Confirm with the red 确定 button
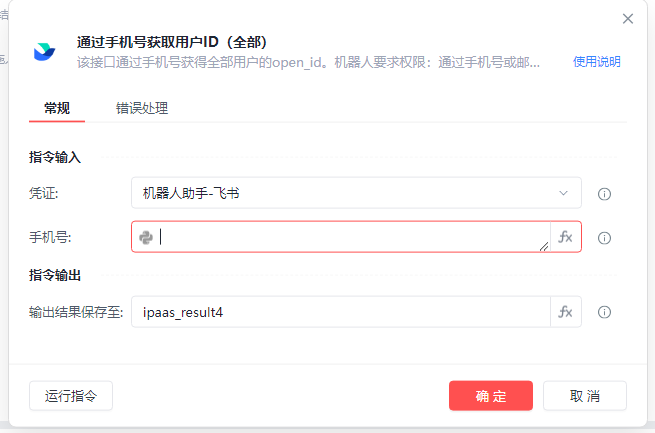Image resolution: width=655 pixels, height=433 pixels. (x=490, y=396)
